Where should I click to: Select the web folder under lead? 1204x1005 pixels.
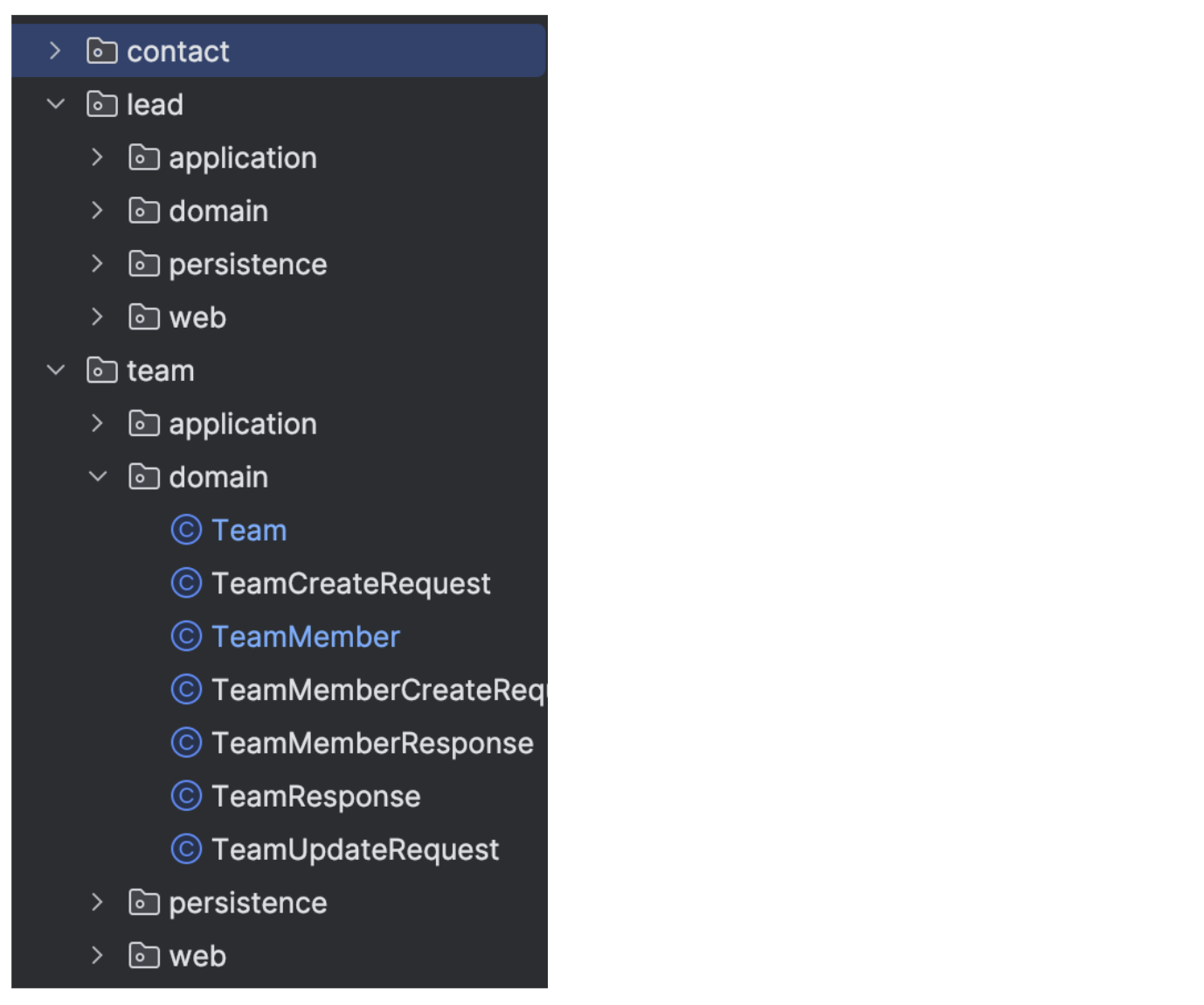click(197, 317)
